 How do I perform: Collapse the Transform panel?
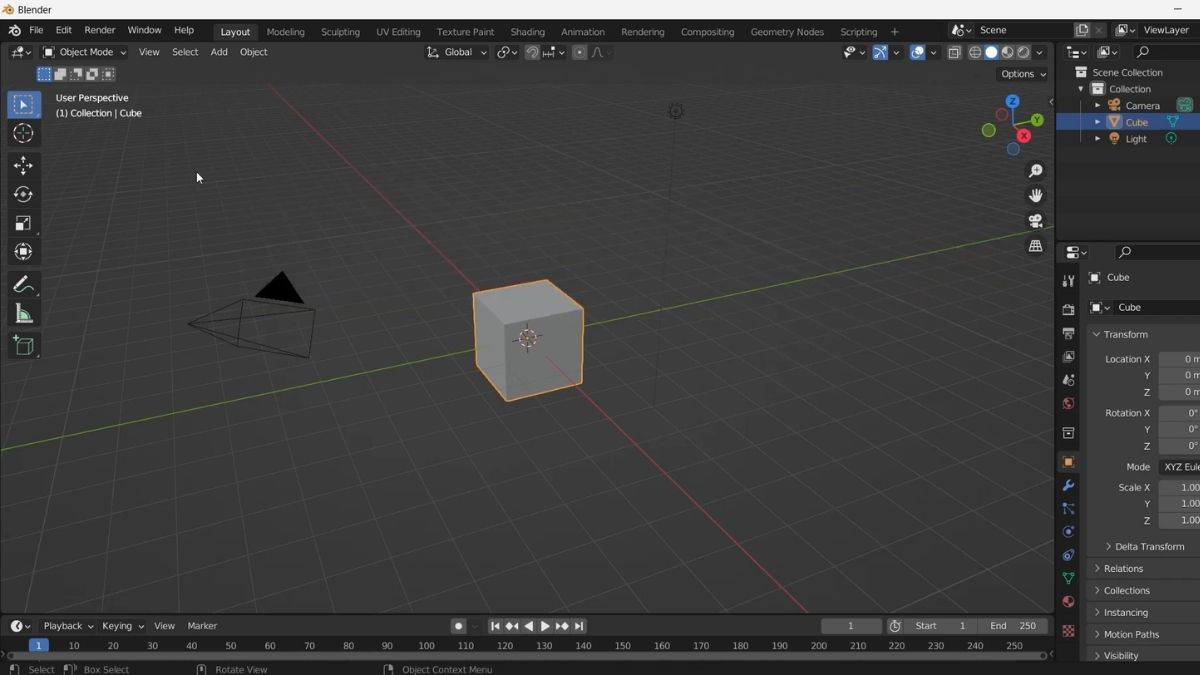(1126, 334)
